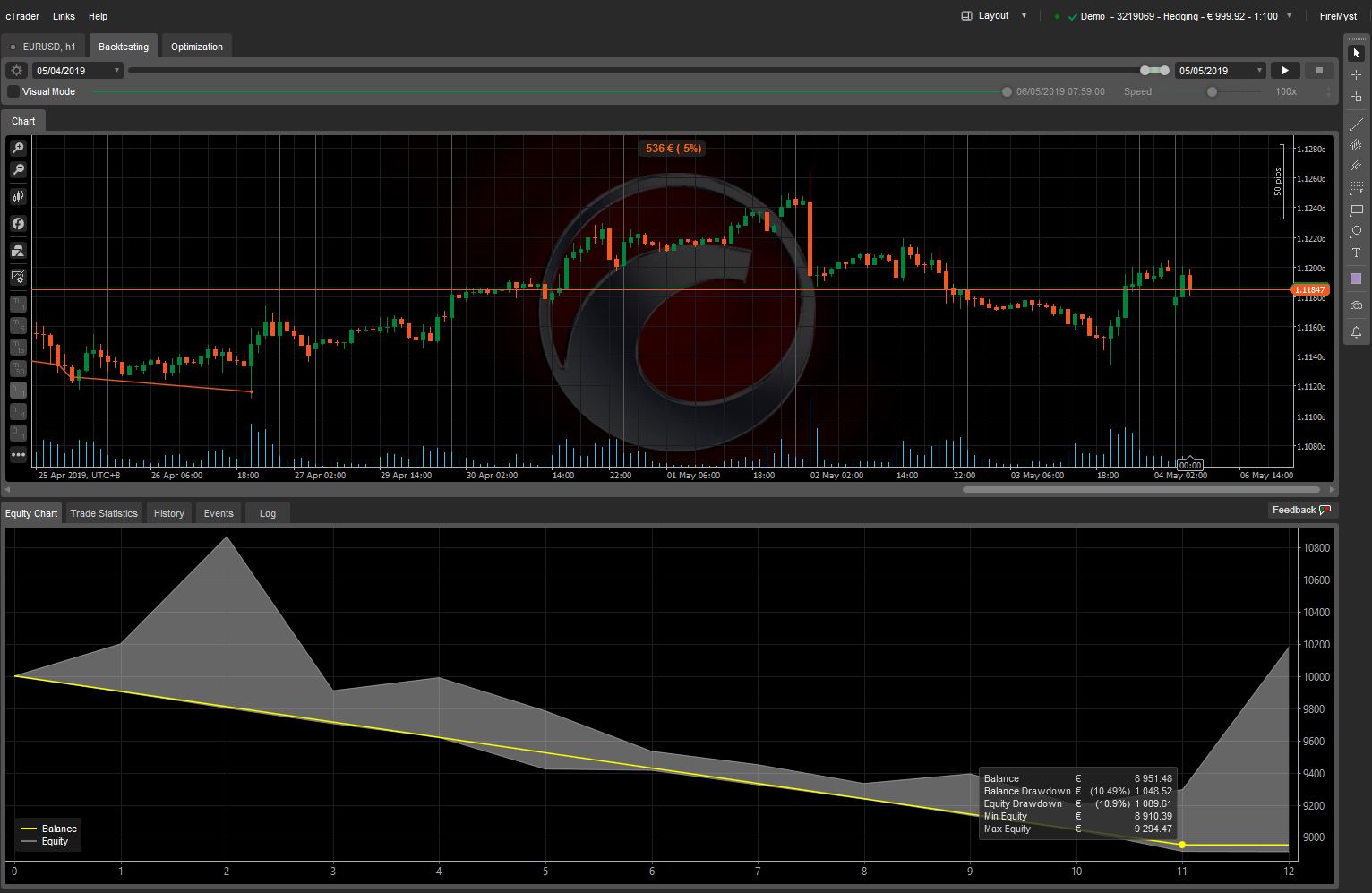This screenshot has height=893, width=1372.
Task: Click the Layout panel icon
Action: click(x=966, y=16)
